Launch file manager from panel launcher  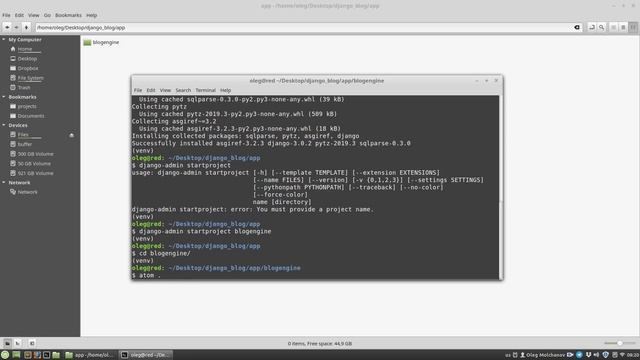56,355
